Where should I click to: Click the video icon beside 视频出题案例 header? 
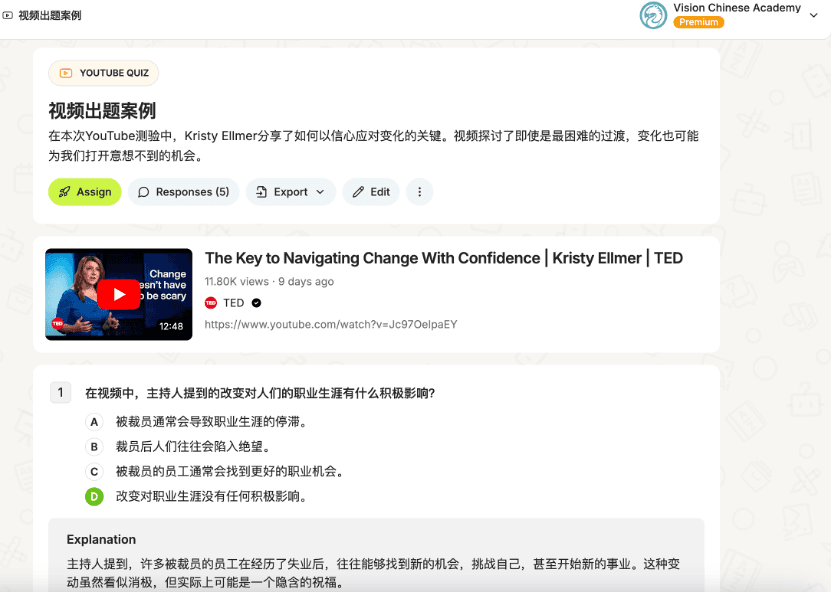point(7,15)
